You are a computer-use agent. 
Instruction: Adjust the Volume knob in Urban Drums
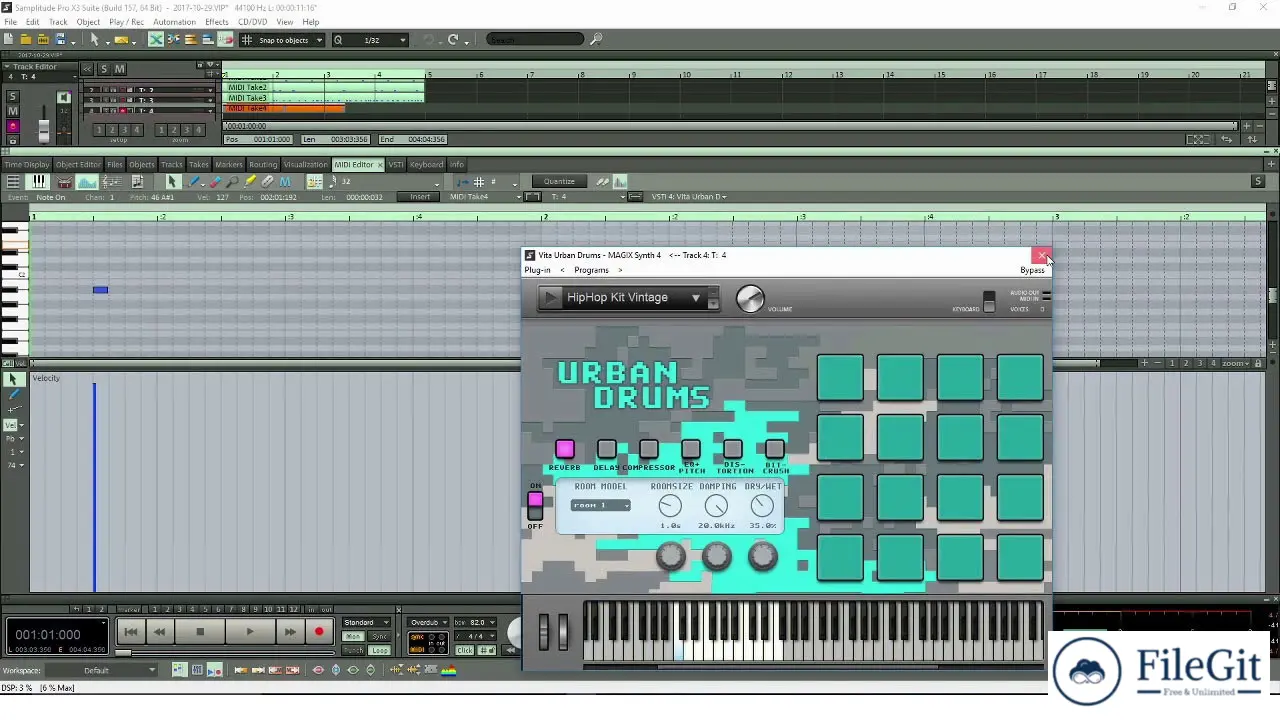coord(750,298)
